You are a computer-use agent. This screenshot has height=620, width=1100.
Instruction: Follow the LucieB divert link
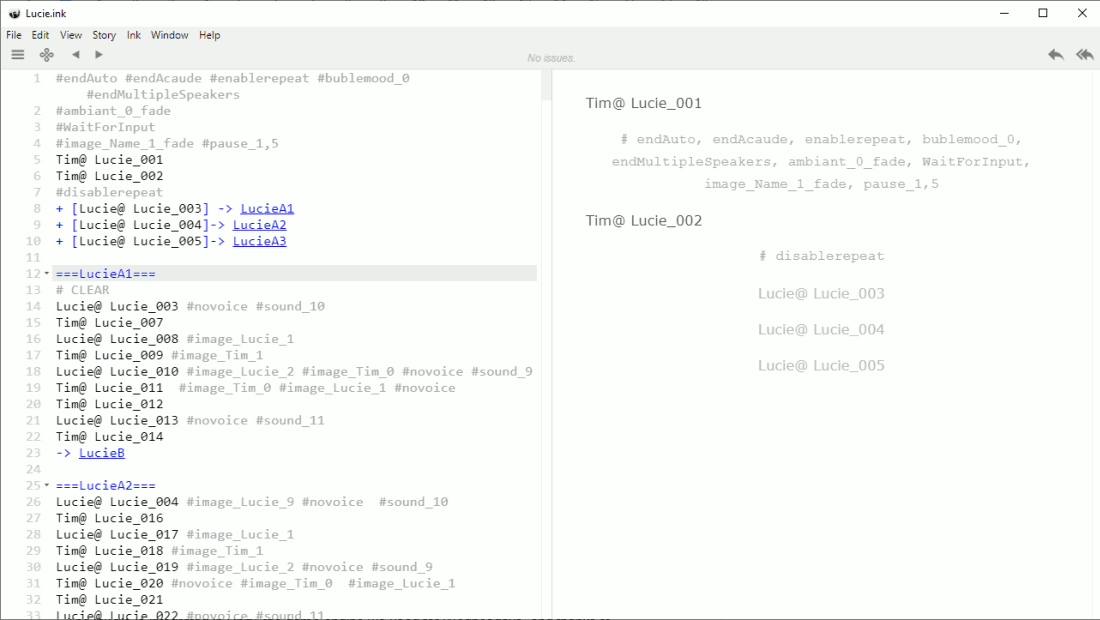coord(102,453)
